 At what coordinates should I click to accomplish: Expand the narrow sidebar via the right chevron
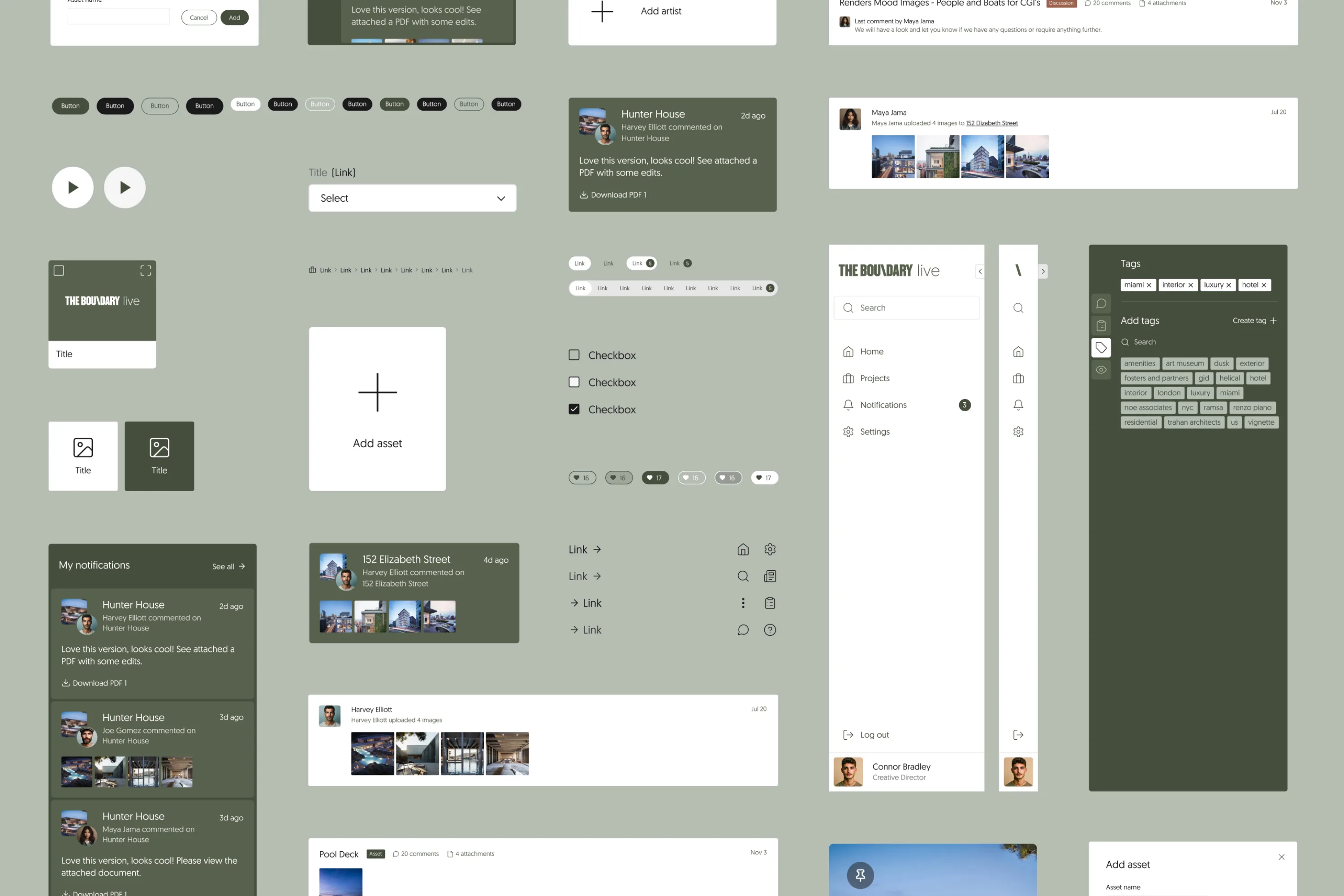(x=1043, y=271)
